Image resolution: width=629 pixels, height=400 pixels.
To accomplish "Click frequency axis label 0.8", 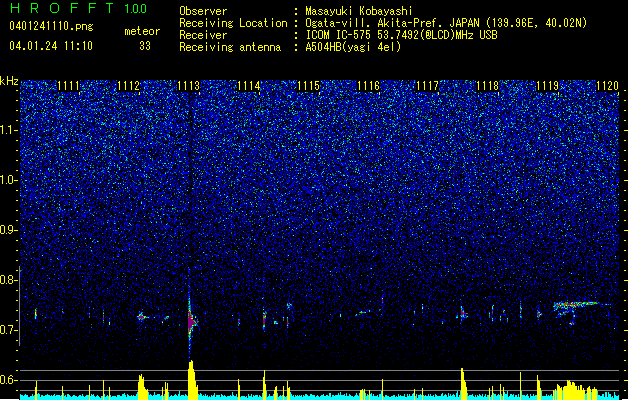I will click(9, 280).
